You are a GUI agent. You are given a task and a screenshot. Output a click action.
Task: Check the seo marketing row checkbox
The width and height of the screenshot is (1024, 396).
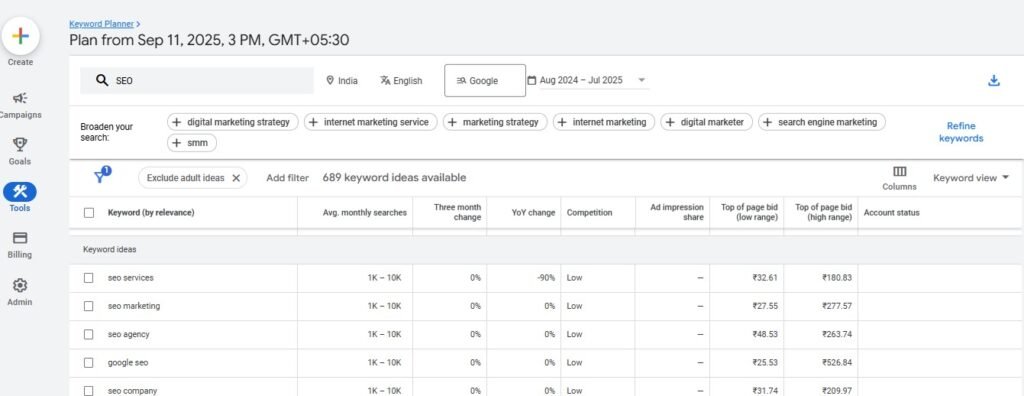[x=89, y=306]
